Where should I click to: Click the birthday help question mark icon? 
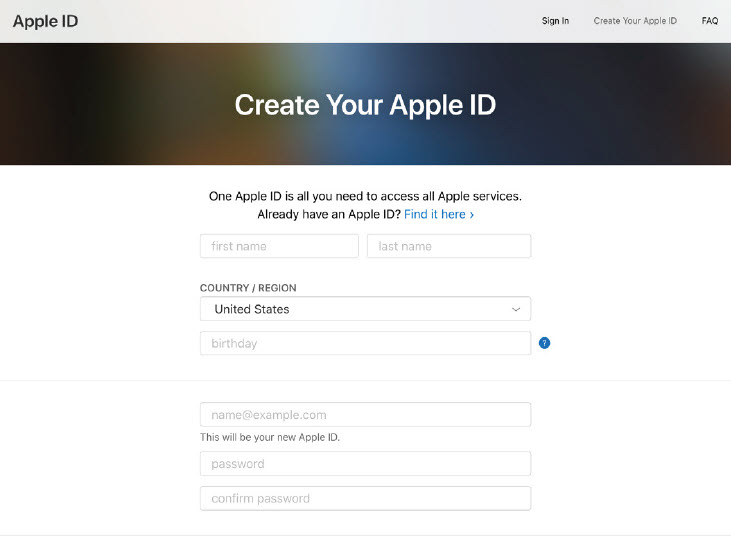(x=544, y=343)
